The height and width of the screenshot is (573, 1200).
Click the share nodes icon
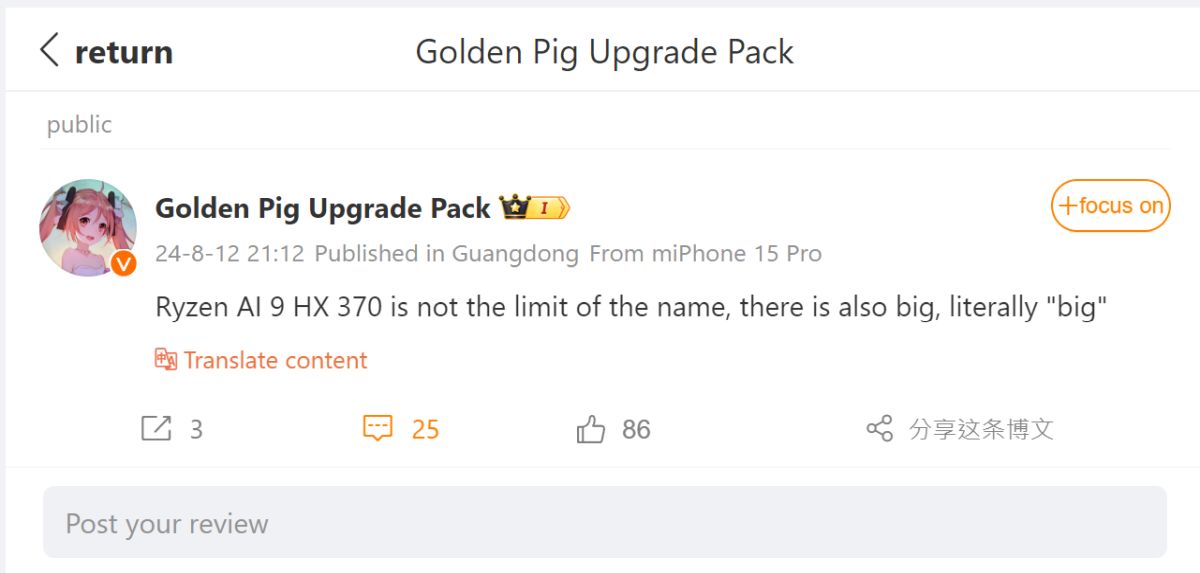coord(879,429)
